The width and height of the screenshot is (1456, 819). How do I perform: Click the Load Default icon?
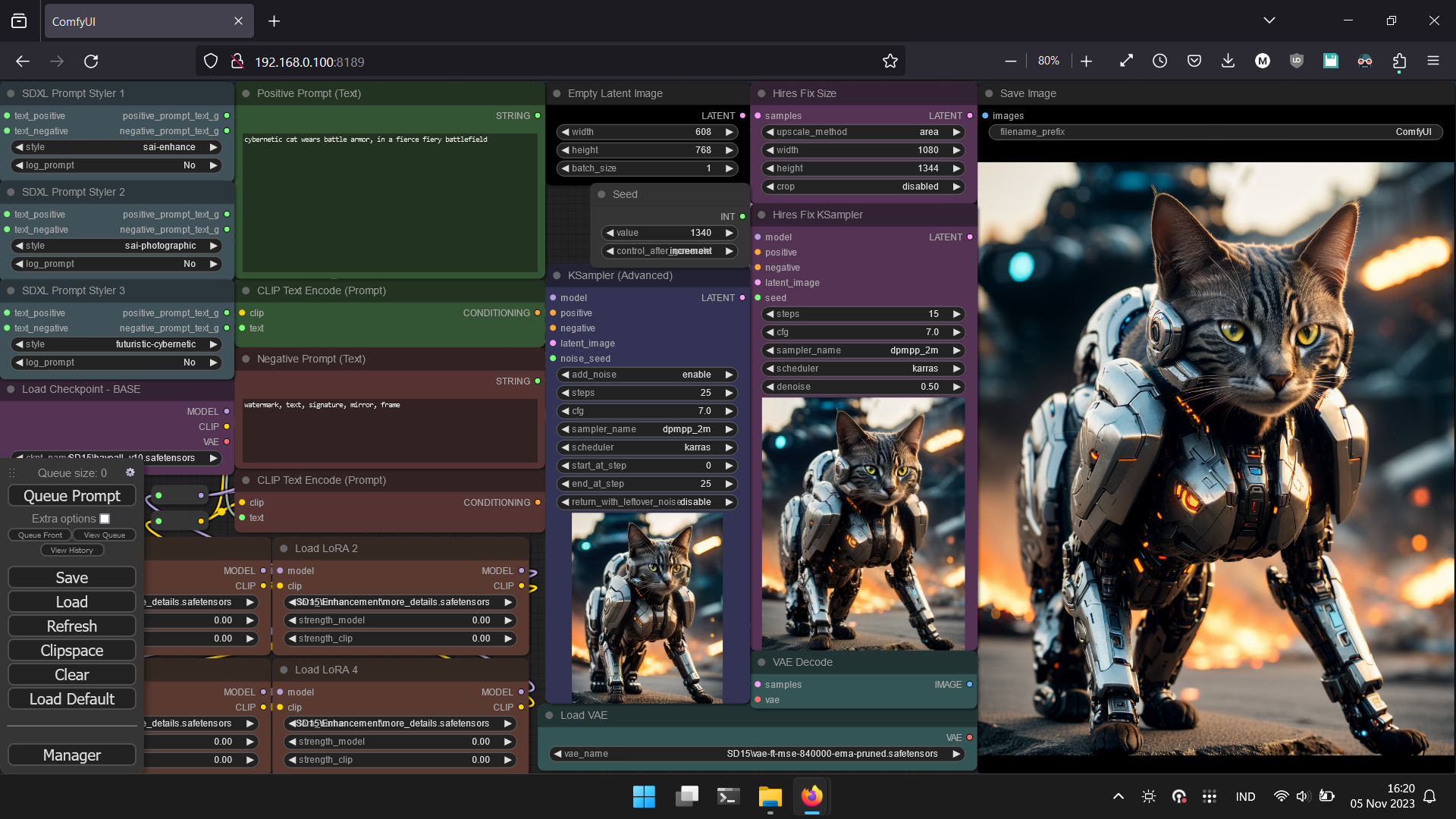click(x=71, y=698)
